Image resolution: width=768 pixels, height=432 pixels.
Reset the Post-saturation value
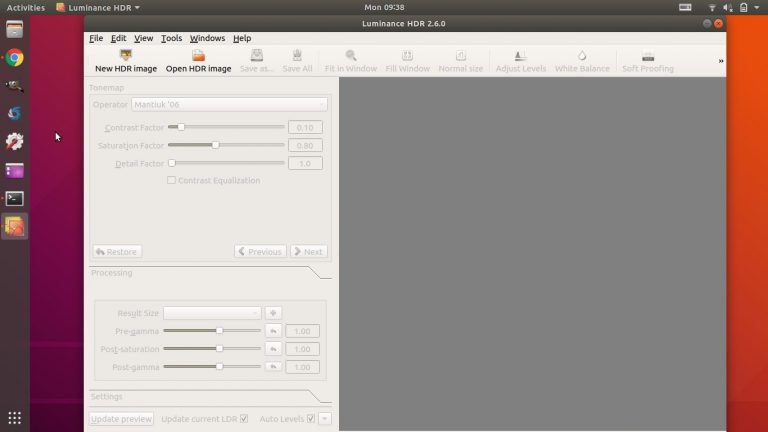coord(273,349)
